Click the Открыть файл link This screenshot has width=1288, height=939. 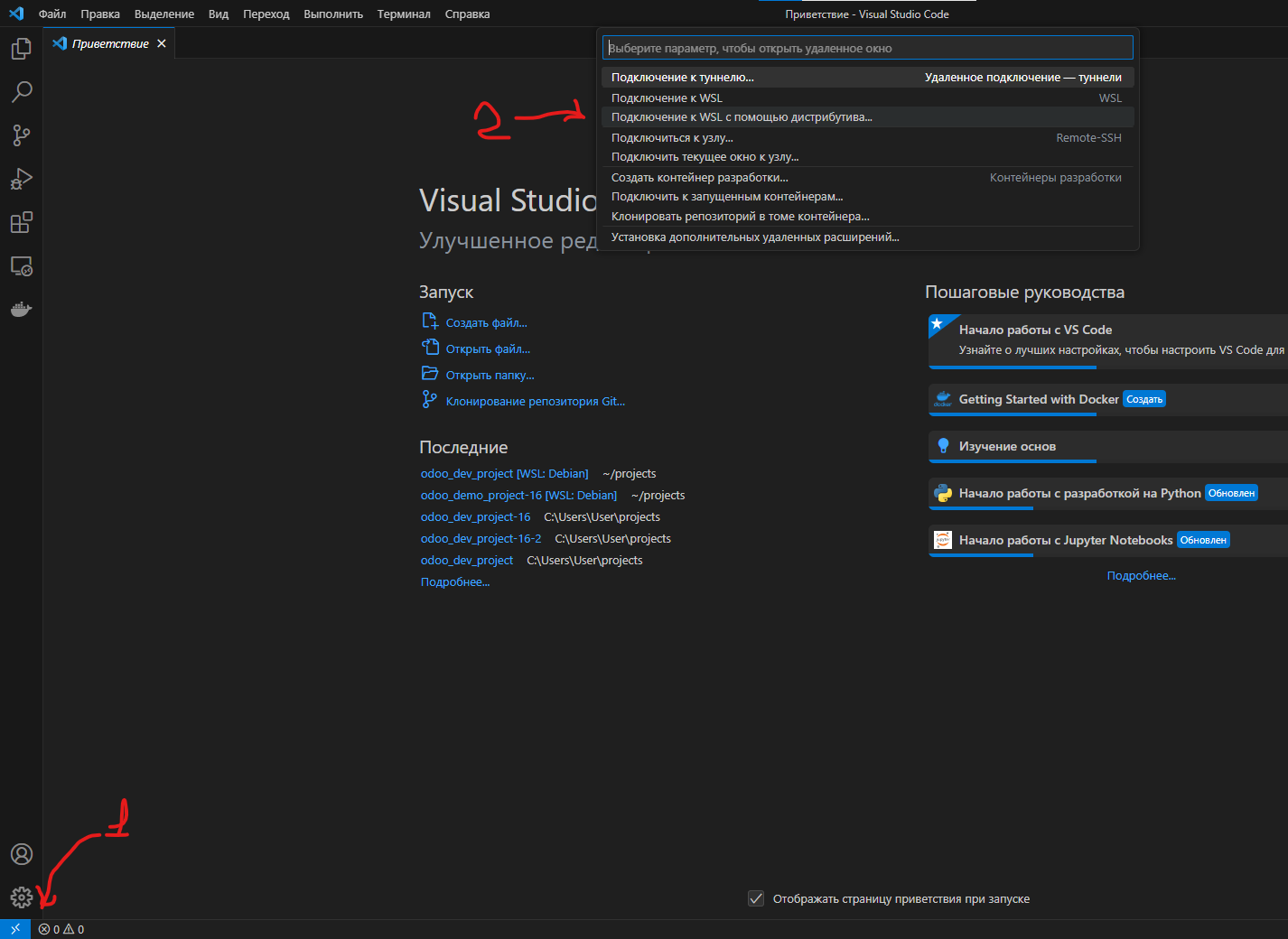(488, 349)
